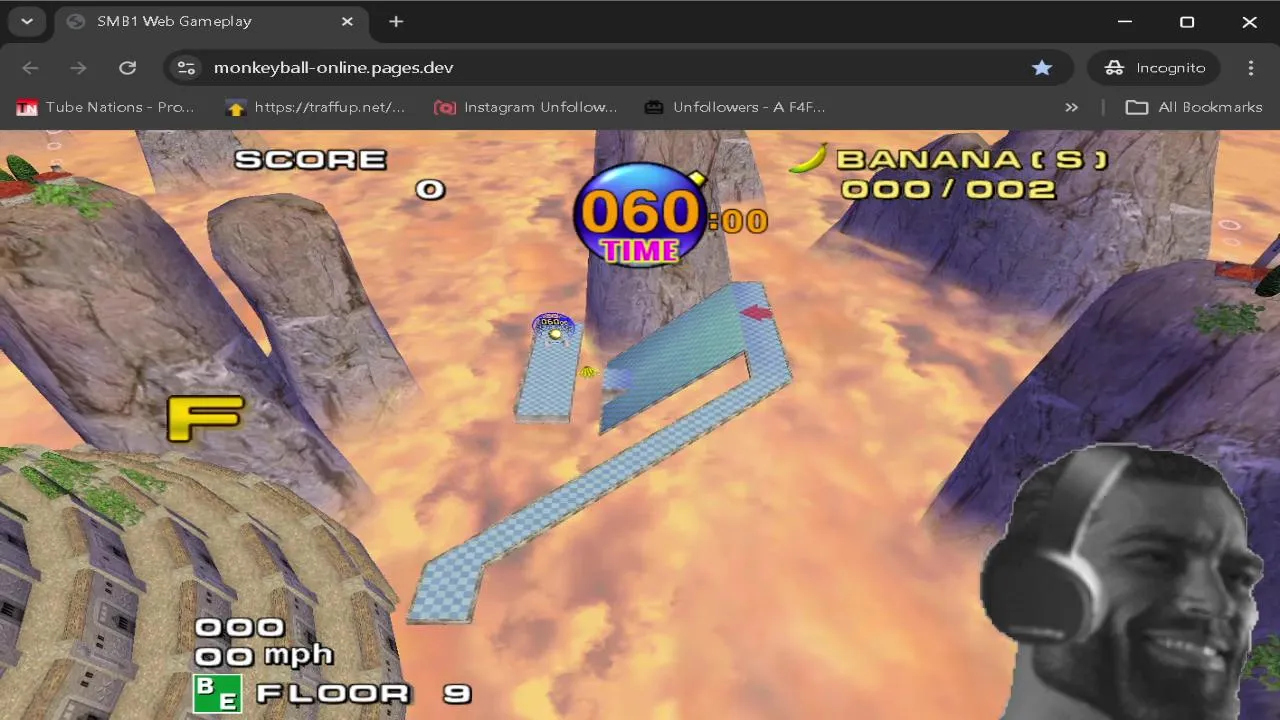
Task: Expand hidden bookmarks with double chevron
Action: click(x=1071, y=107)
